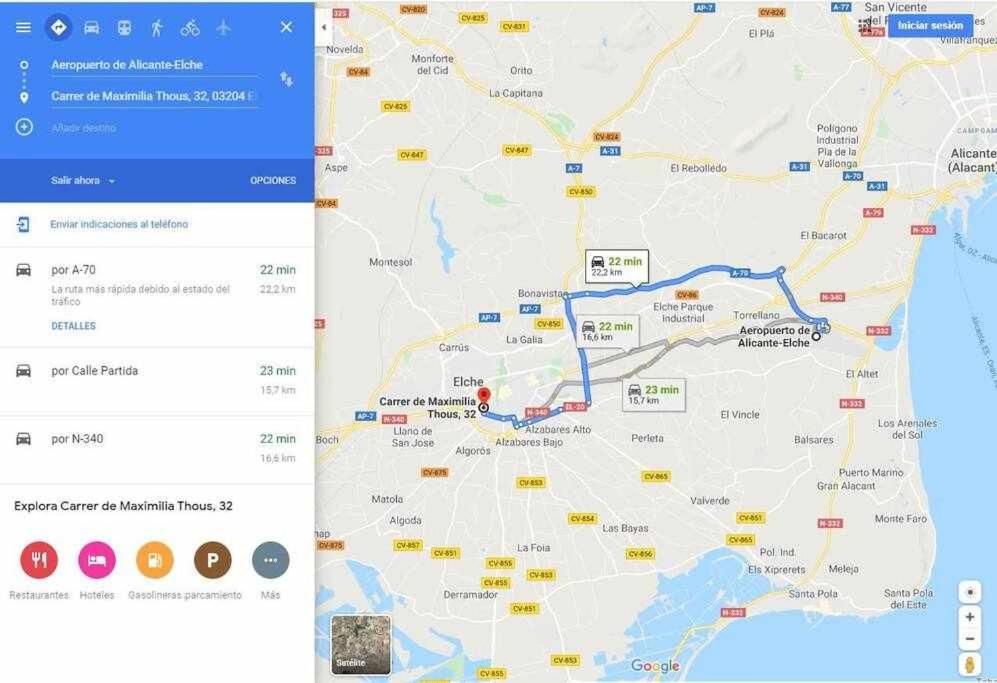
Task: Zoom in with the plus button
Action: pos(970,617)
